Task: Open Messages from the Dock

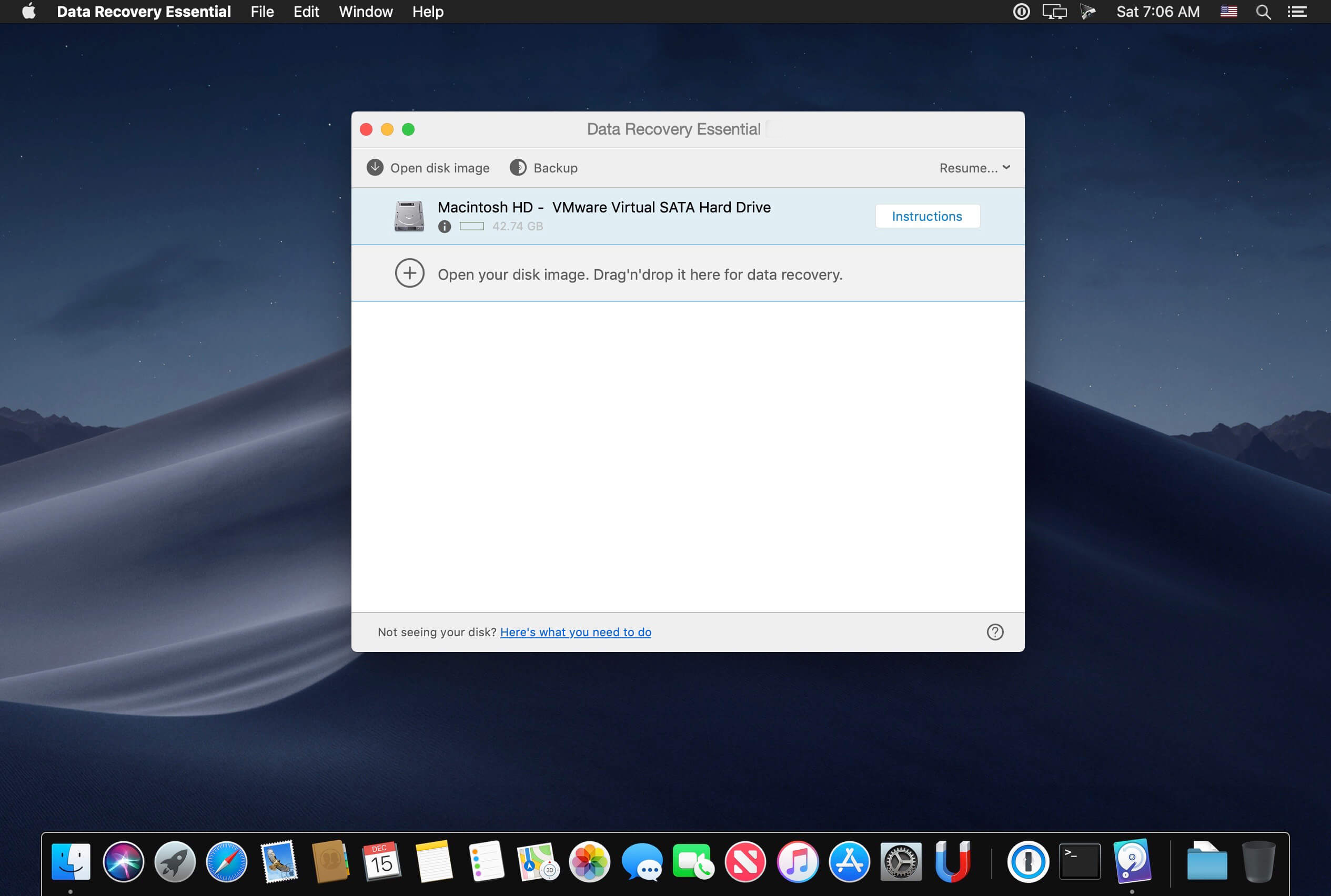Action: [x=641, y=862]
